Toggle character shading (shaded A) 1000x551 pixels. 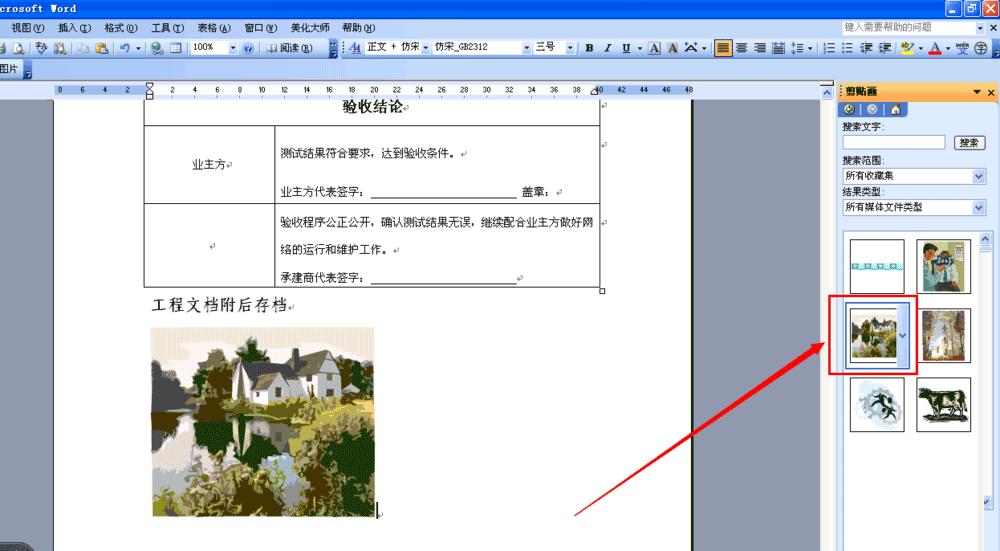tap(673, 48)
